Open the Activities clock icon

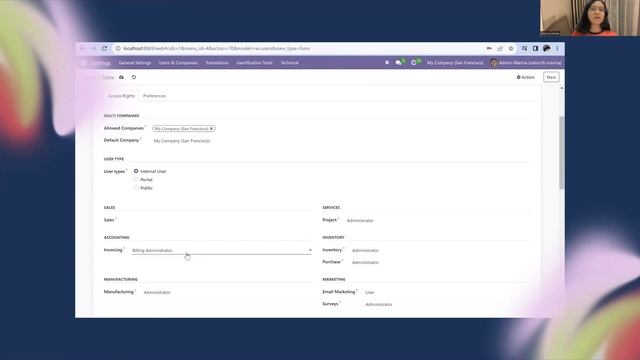click(414, 62)
